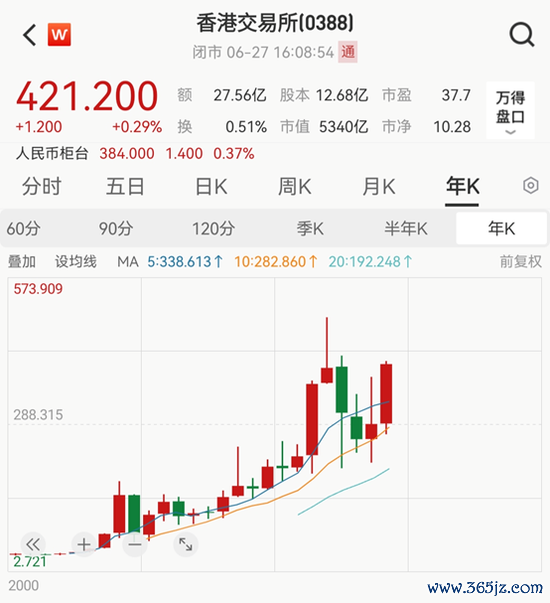Open 设均线 moving average settings

coord(76,262)
